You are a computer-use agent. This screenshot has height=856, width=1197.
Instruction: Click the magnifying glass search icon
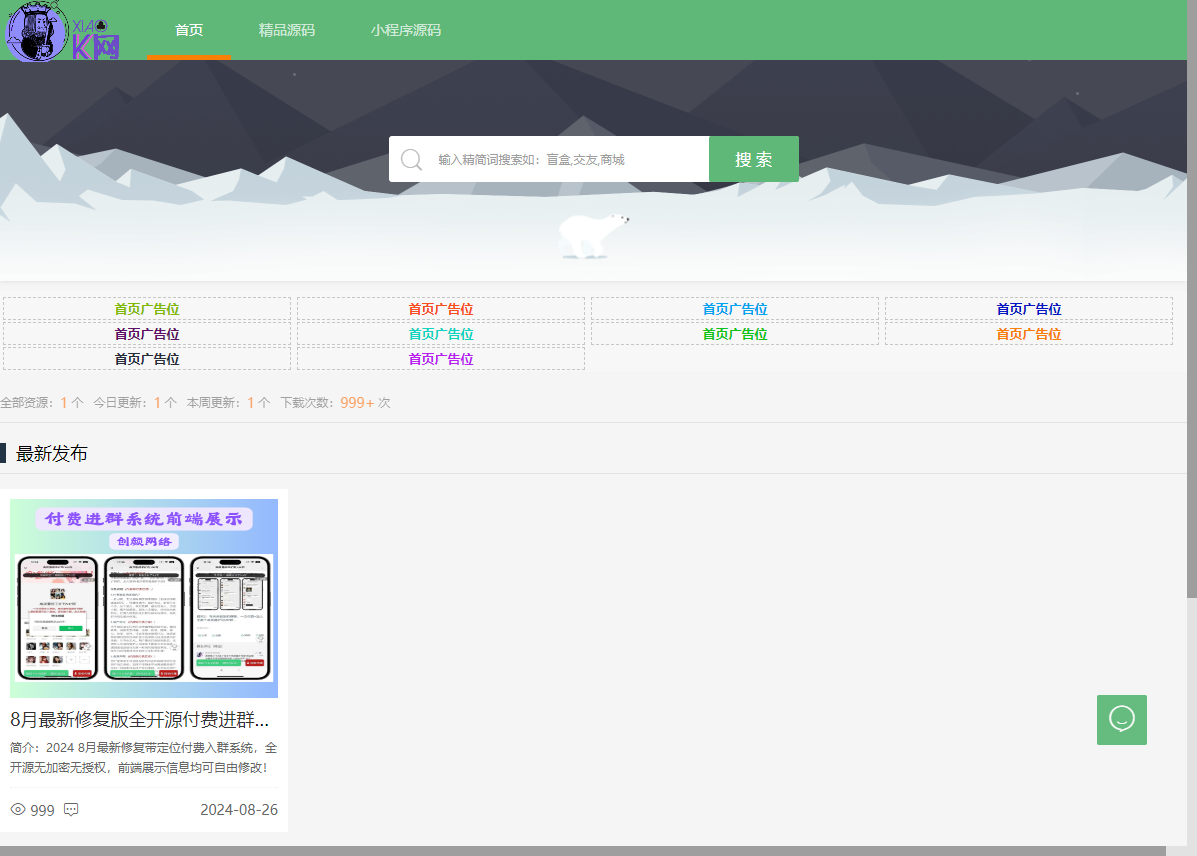coord(411,160)
